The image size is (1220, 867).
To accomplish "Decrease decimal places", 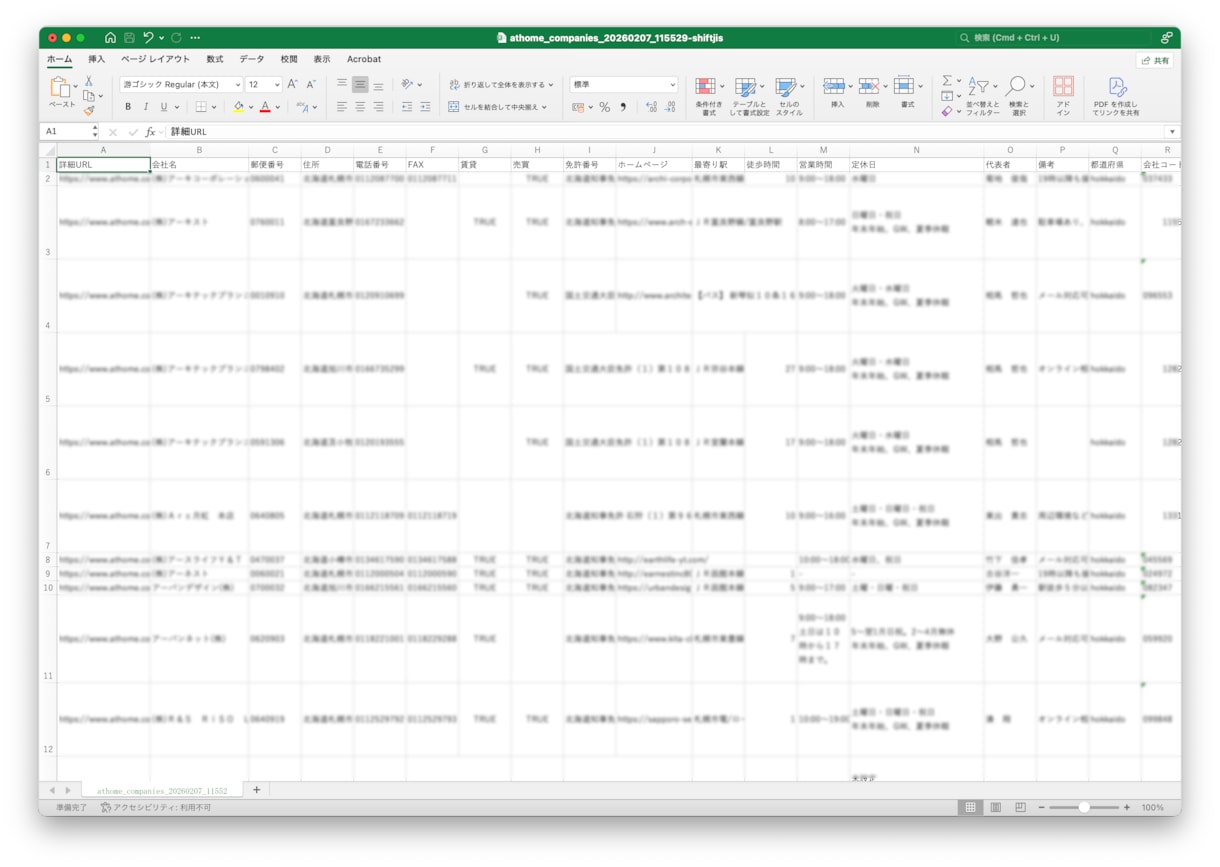I will (670, 107).
